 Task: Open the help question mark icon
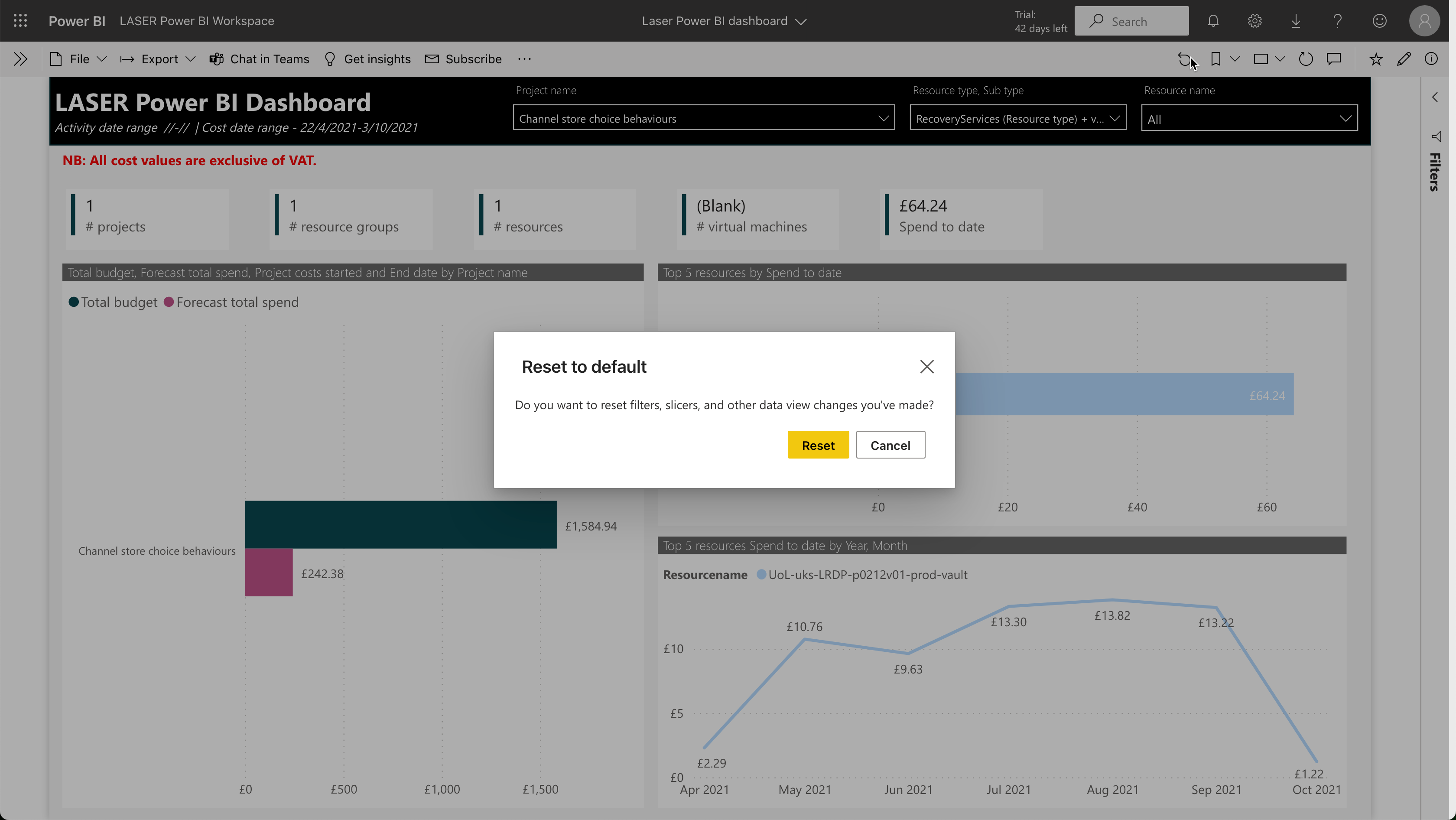tap(1337, 21)
